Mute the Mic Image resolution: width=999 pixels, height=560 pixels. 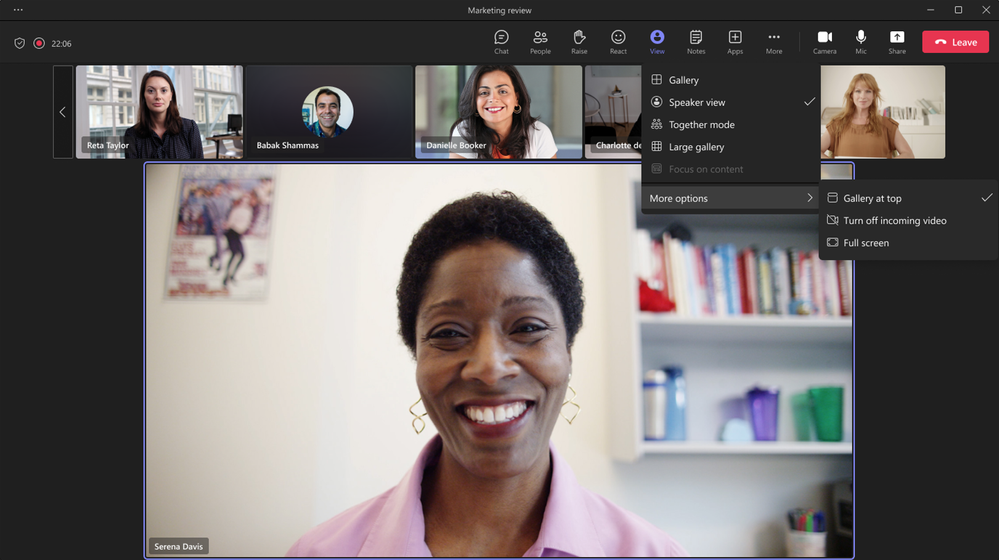click(x=861, y=42)
